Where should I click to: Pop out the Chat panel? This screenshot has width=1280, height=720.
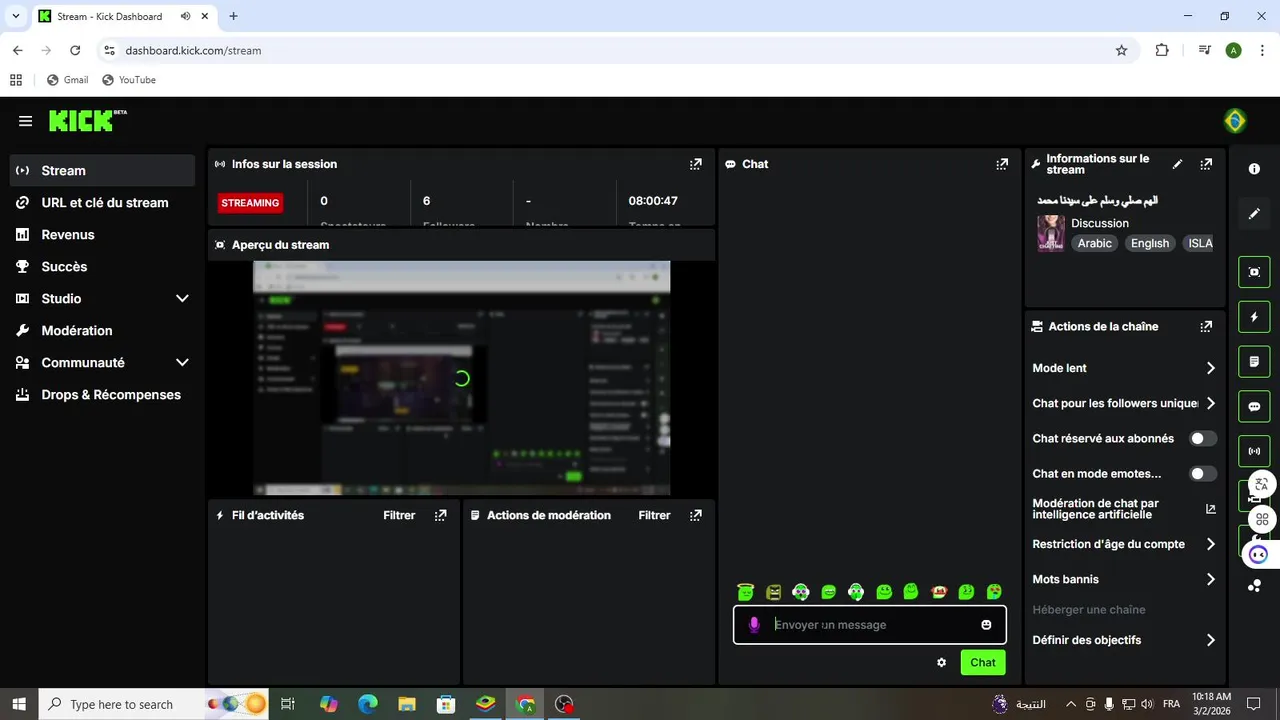tap(1002, 164)
